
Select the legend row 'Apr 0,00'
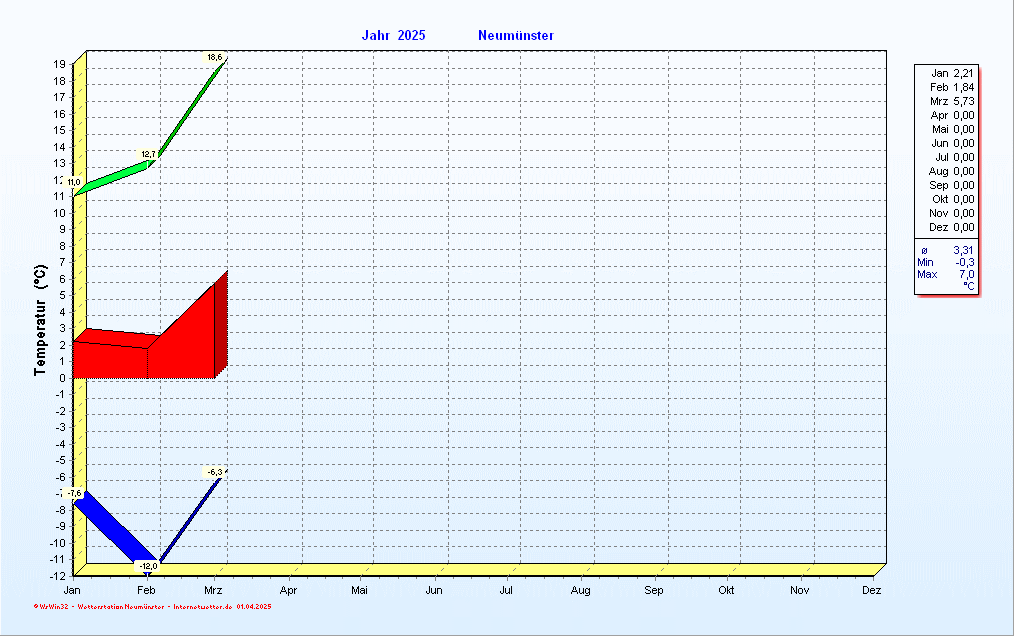952,115
